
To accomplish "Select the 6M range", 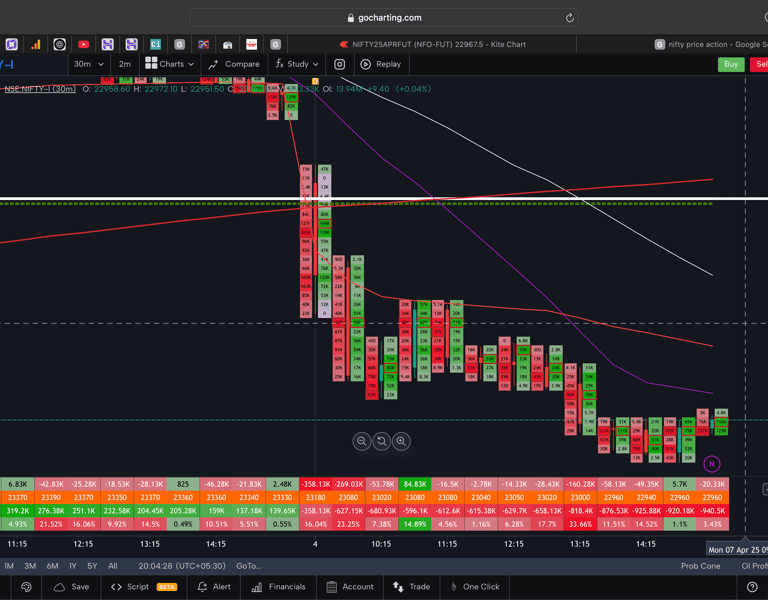I will point(52,566).
